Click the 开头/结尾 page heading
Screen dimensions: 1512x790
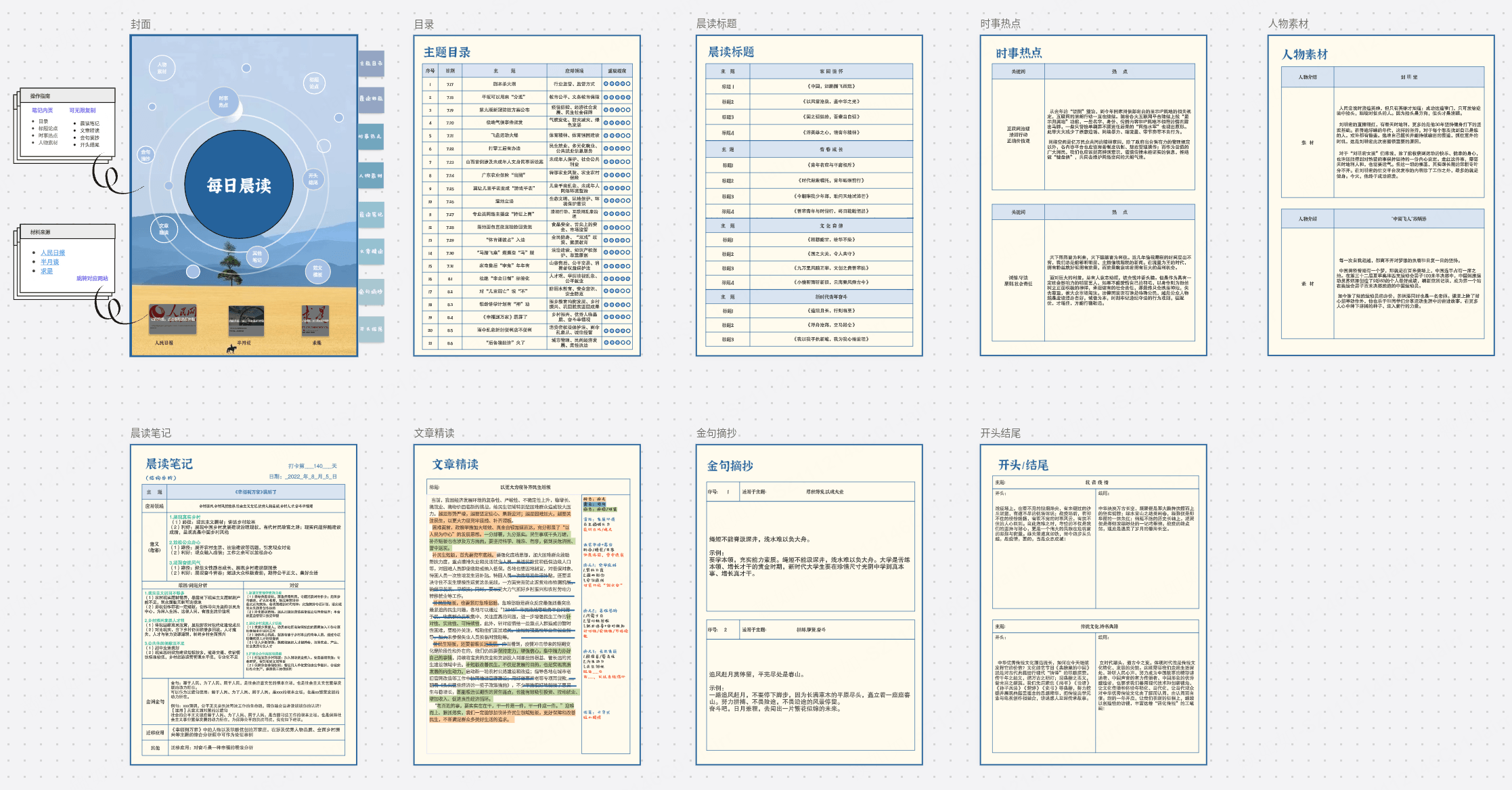pos(1023,465)
